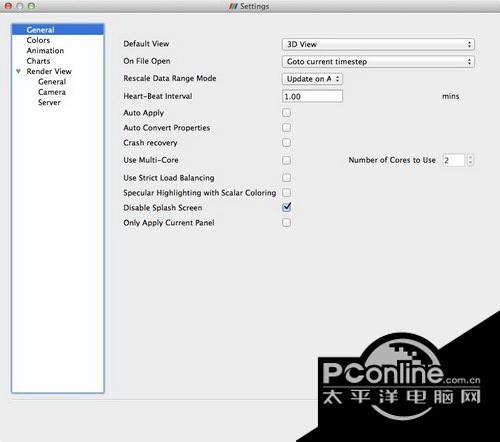
Task: Open the Rescale Data Range Mode dropdown
Action: (x=312, y=79)
